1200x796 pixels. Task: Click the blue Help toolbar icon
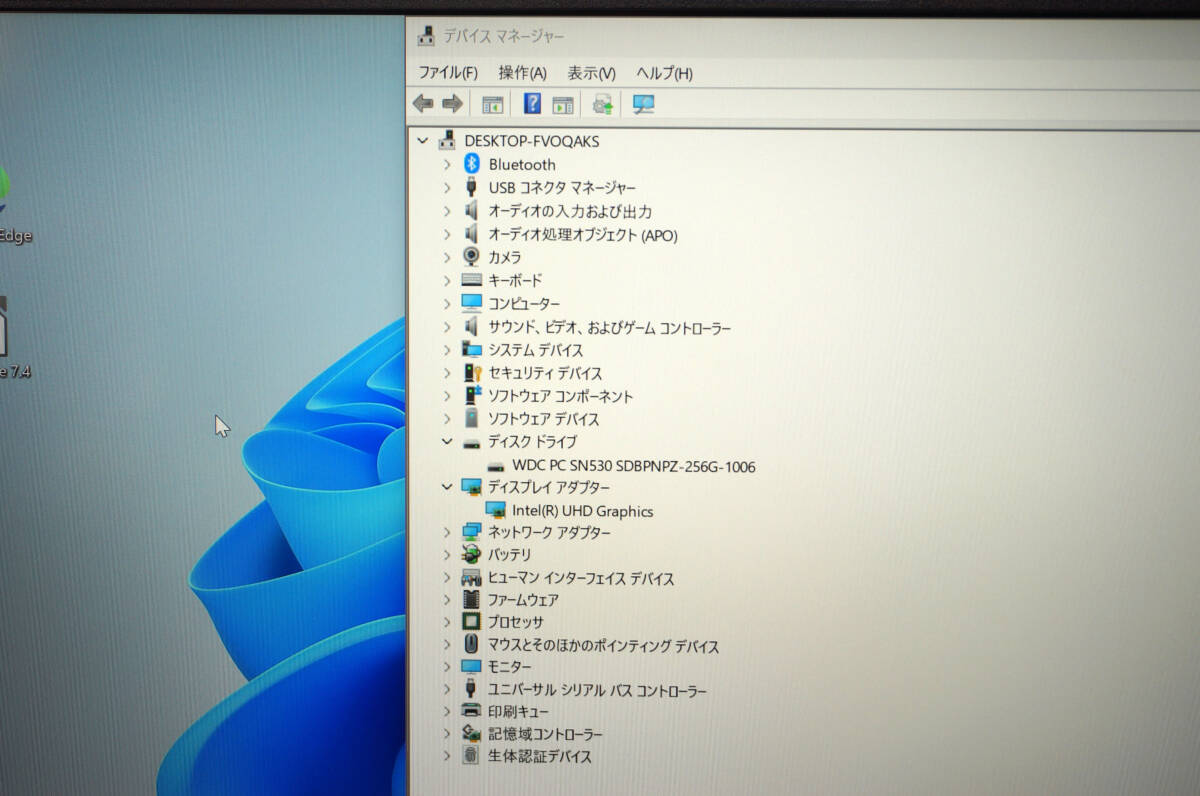point(532,103)
